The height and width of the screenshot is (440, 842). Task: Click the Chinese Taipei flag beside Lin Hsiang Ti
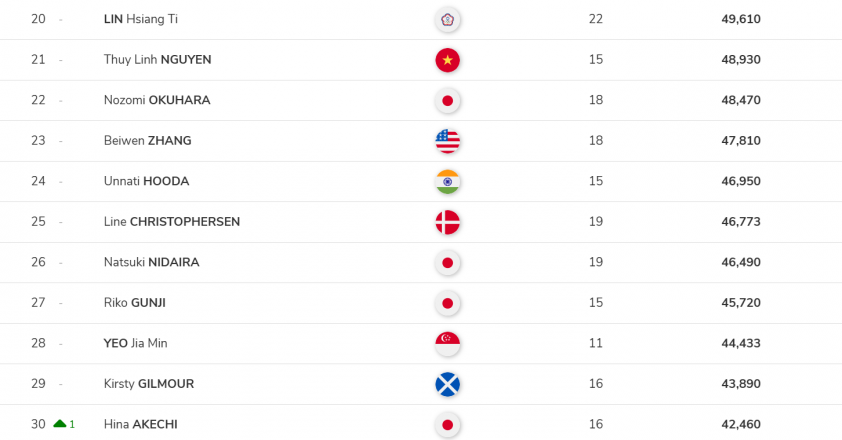tap(447, 19)
